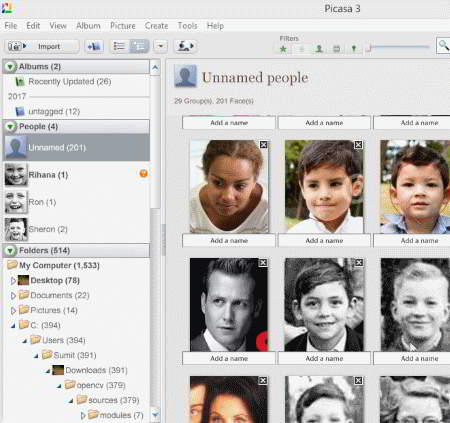The height and width of the screenshot is (423, 450).
Task: Click the Import button
Action: 42,47
